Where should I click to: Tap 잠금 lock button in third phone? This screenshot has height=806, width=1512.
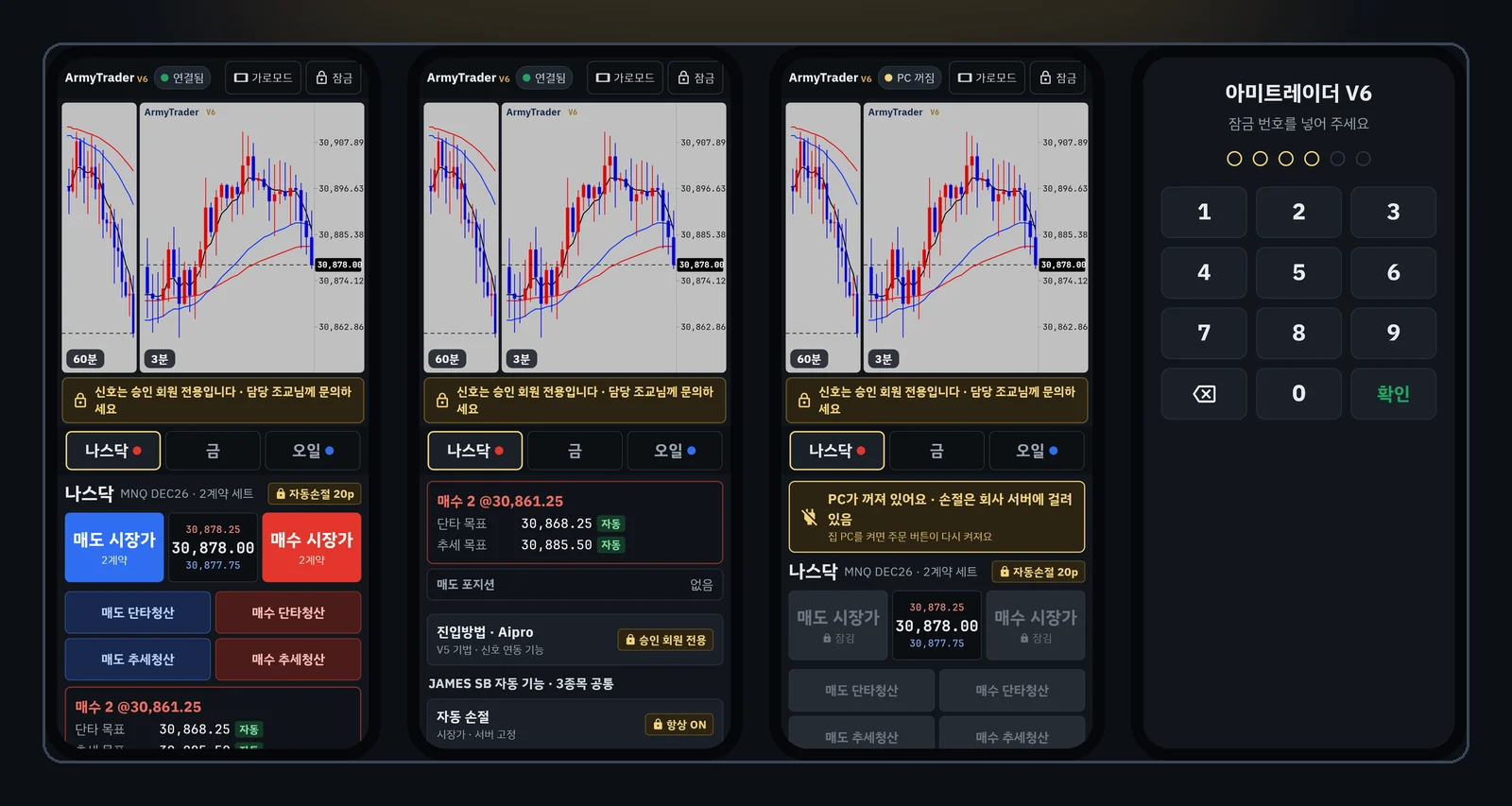click(1058, 77)
